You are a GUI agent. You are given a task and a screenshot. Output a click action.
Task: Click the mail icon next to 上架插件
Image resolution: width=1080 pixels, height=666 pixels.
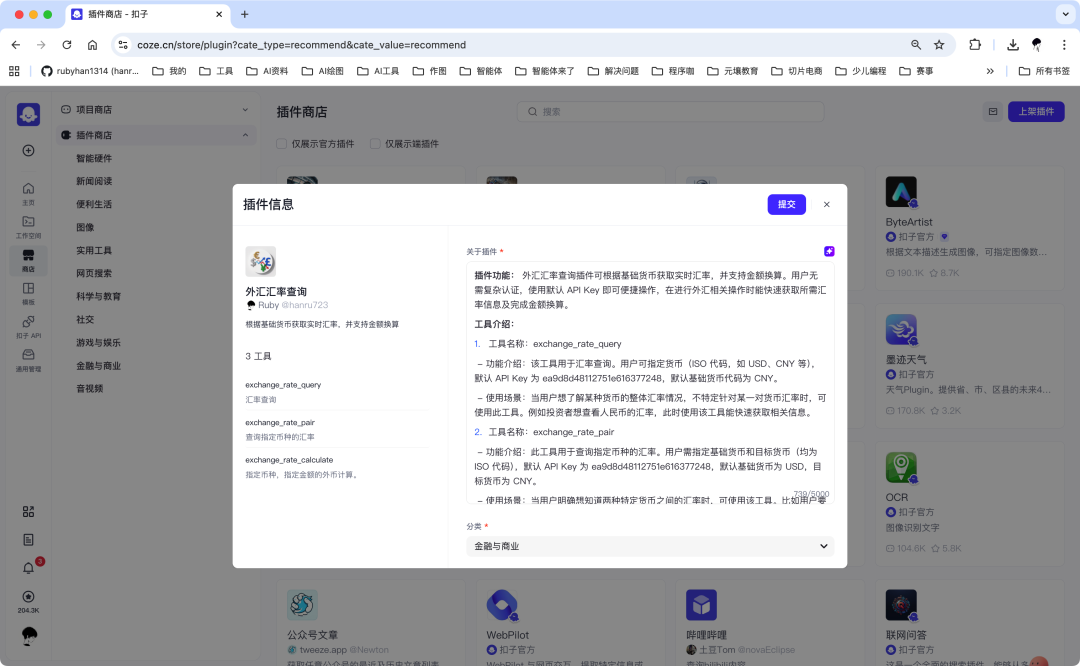(x=993, y=112)
